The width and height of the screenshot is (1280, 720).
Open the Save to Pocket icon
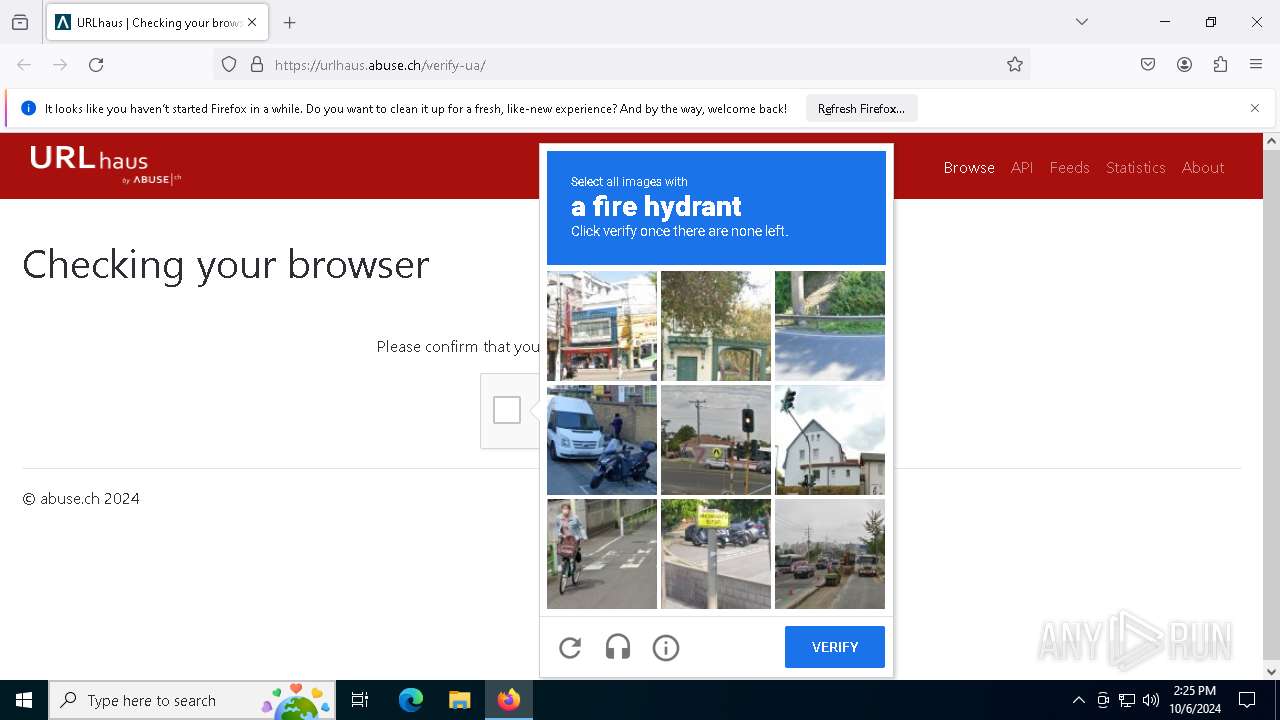(x=1148, y=65)
